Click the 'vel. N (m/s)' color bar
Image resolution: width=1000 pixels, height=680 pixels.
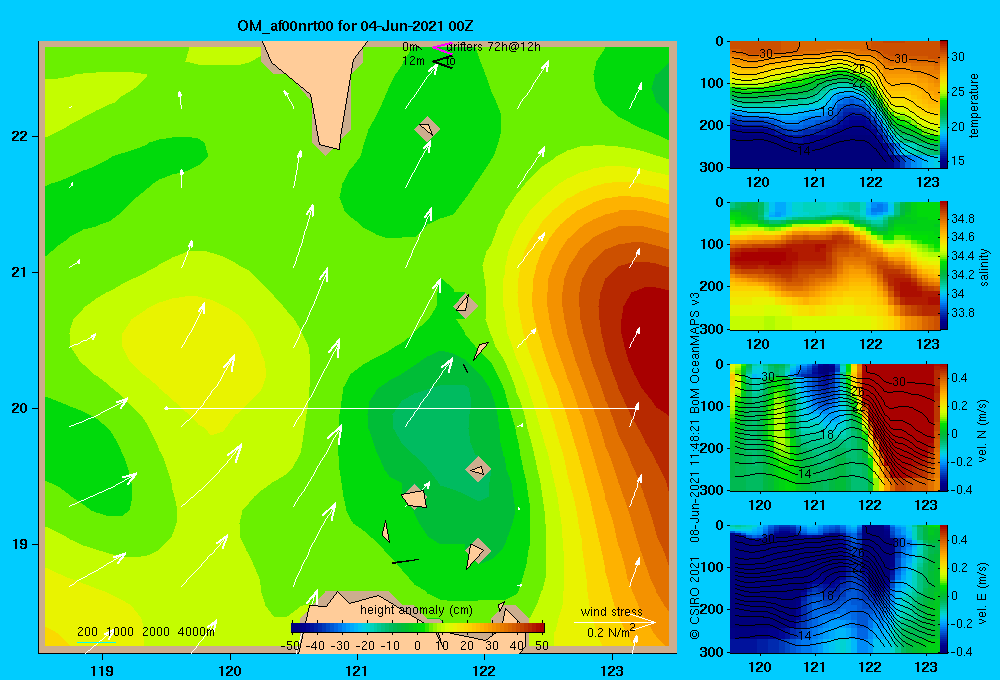pos(944,427)
